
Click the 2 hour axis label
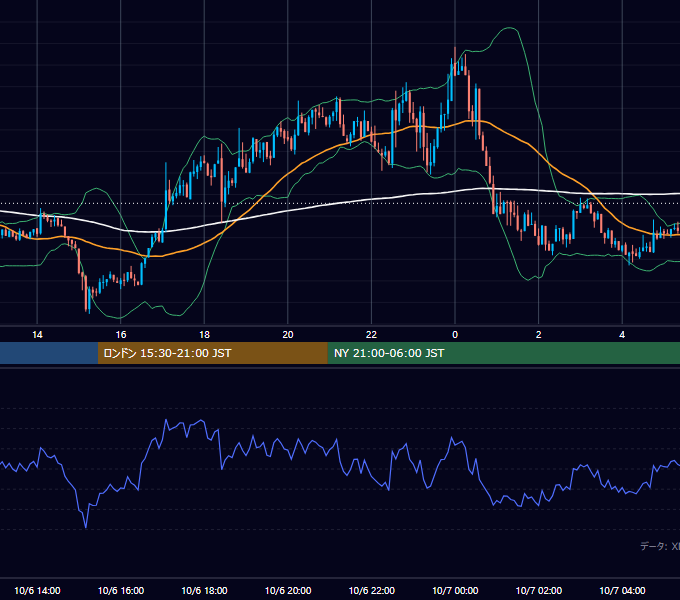pos(539,335)
